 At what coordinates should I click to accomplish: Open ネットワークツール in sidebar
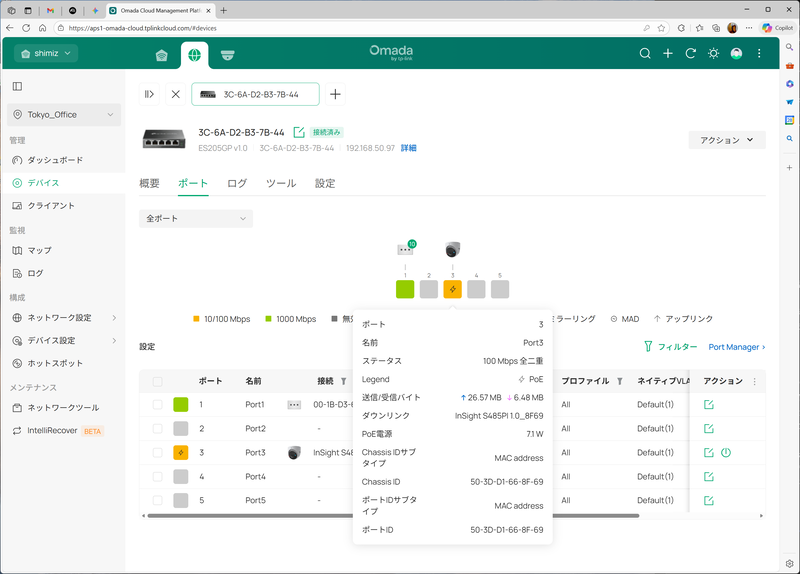pyautogui.click(x=64, y=408)
